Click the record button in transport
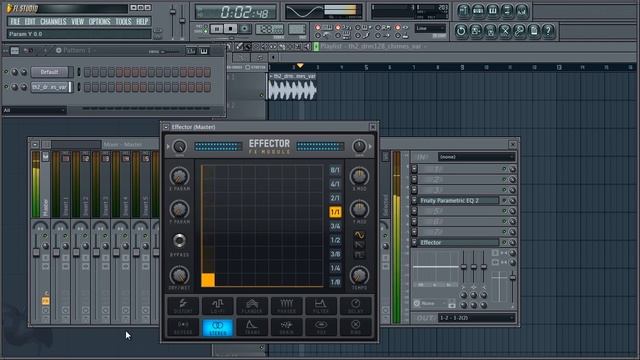Viewport: 640px width, 360px height. (245, 29)
